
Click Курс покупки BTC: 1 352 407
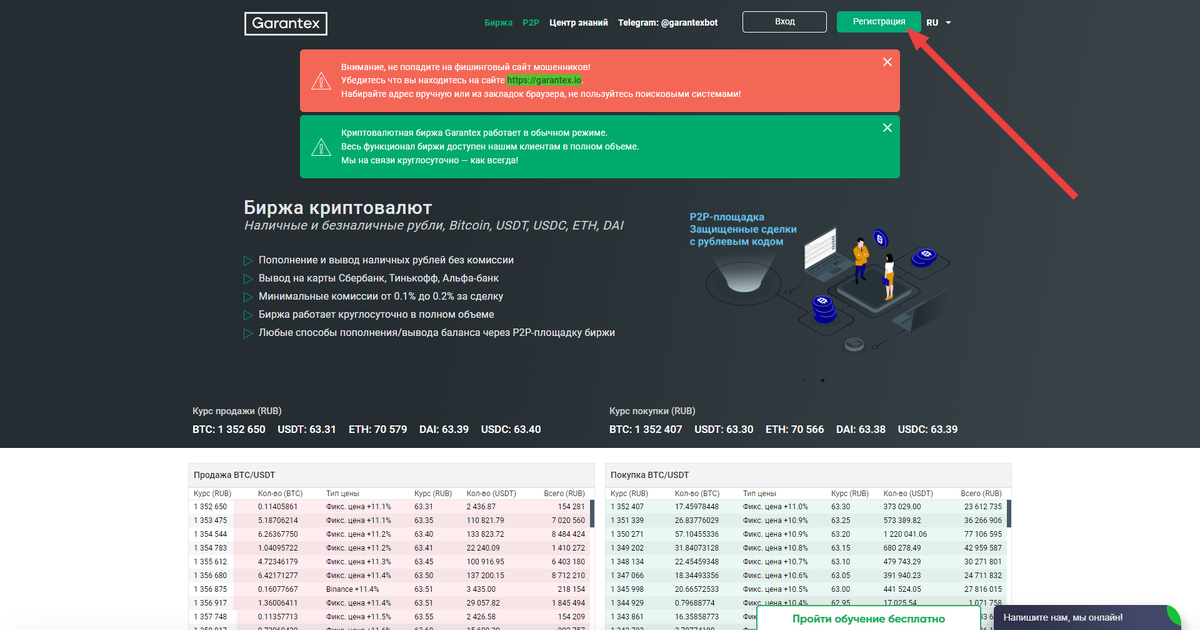point(646,429)
